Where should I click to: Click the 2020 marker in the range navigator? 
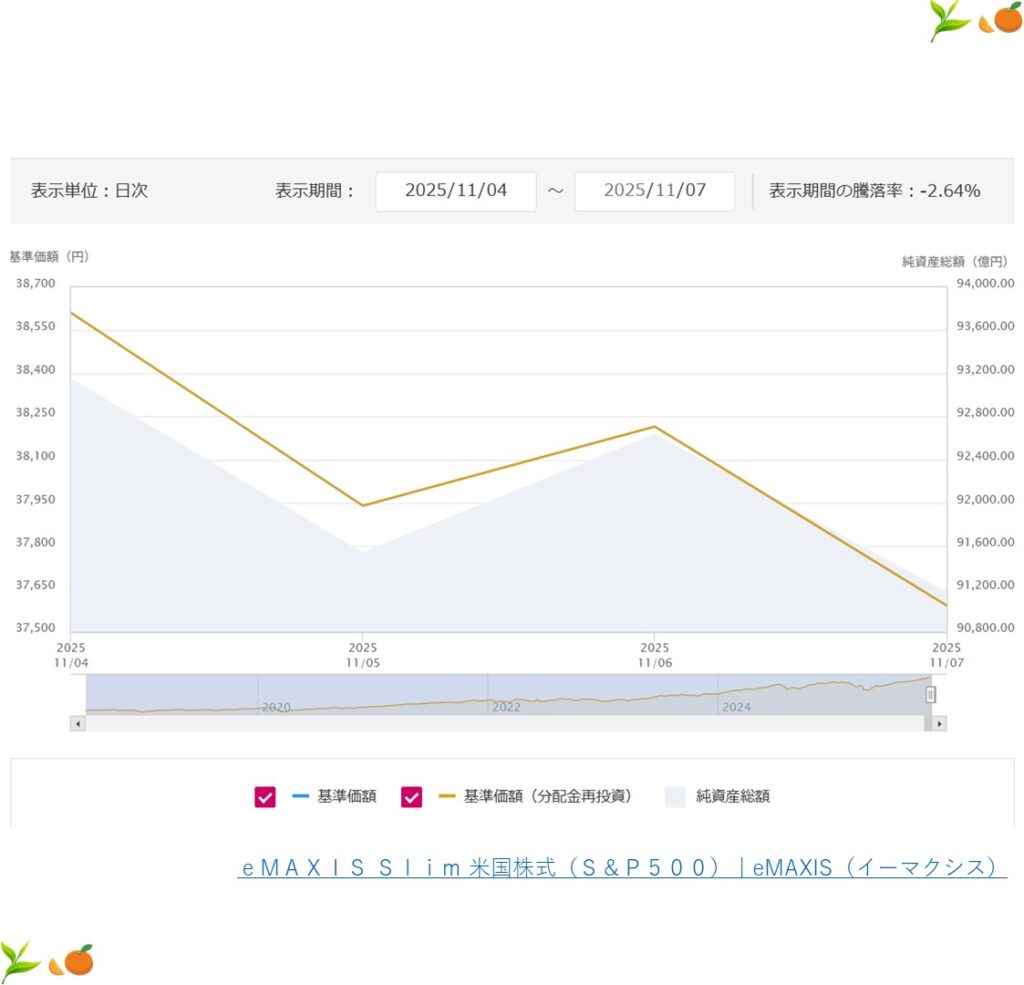pyautogui.click(x=275, y=707)
